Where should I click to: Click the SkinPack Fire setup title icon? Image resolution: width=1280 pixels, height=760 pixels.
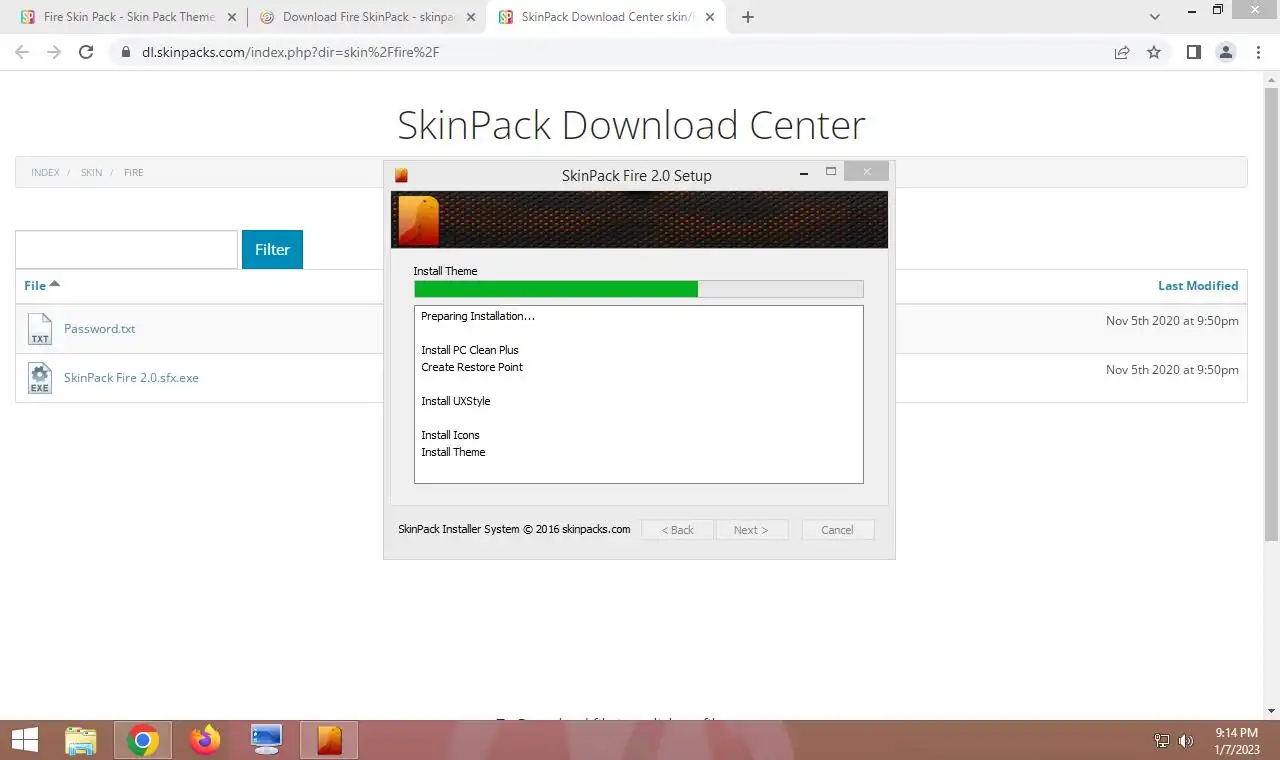[401, 175]
